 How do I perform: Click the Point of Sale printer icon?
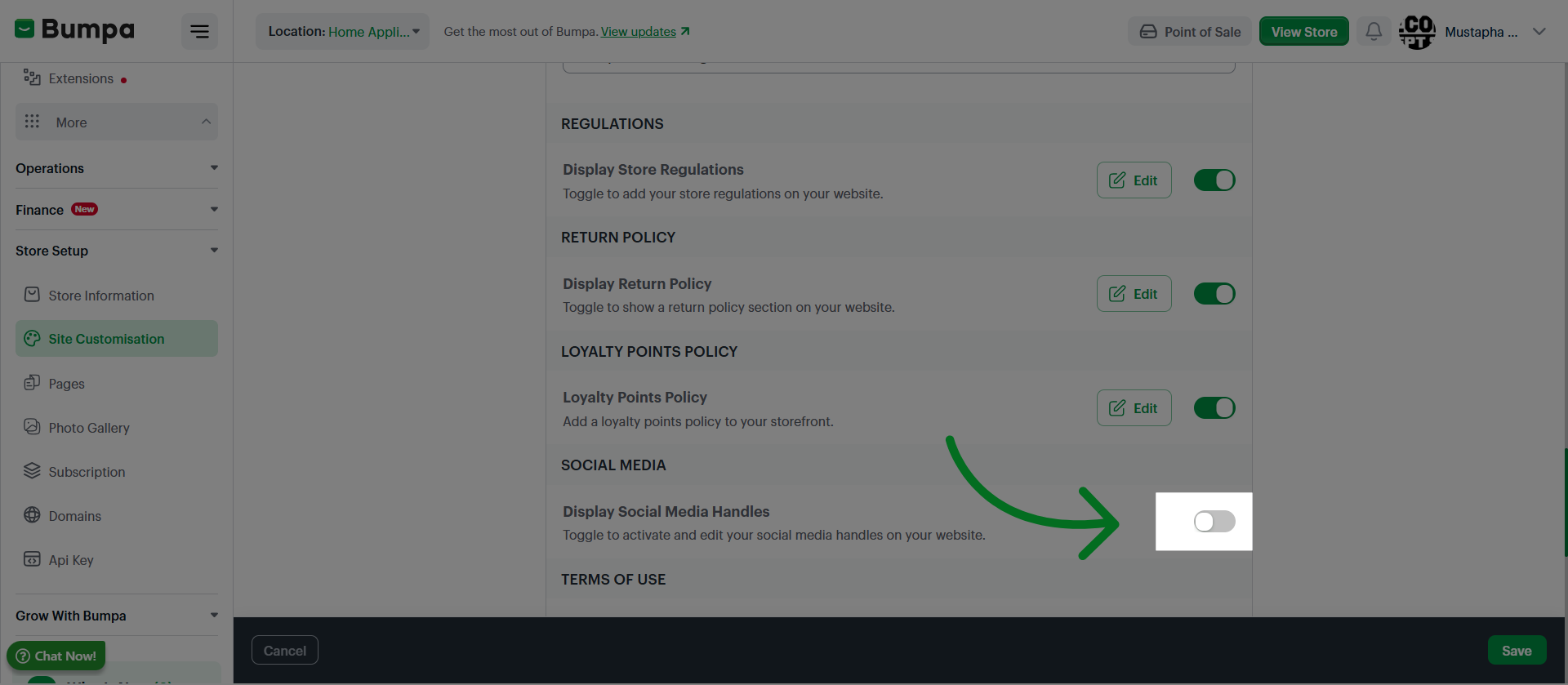[x=1148, y=32]
